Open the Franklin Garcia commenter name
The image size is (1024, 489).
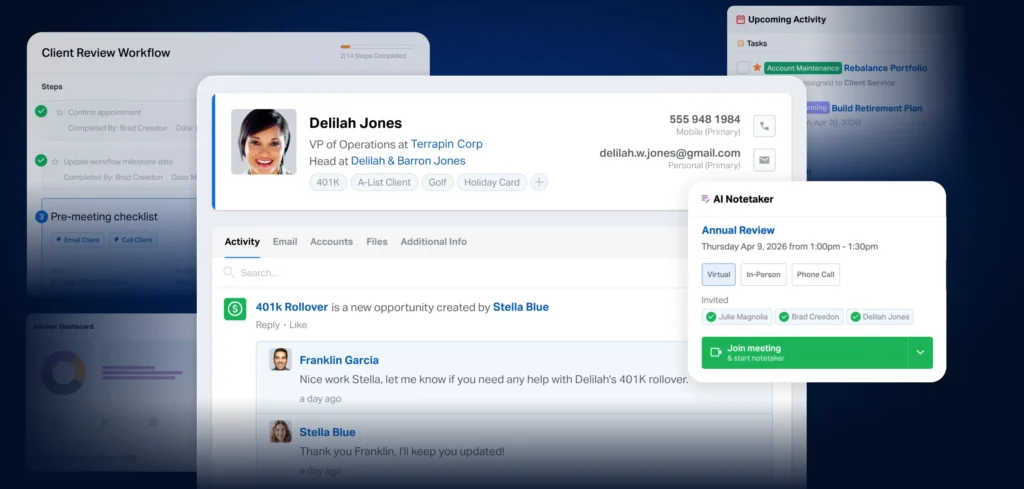click(x=339, y=360)
